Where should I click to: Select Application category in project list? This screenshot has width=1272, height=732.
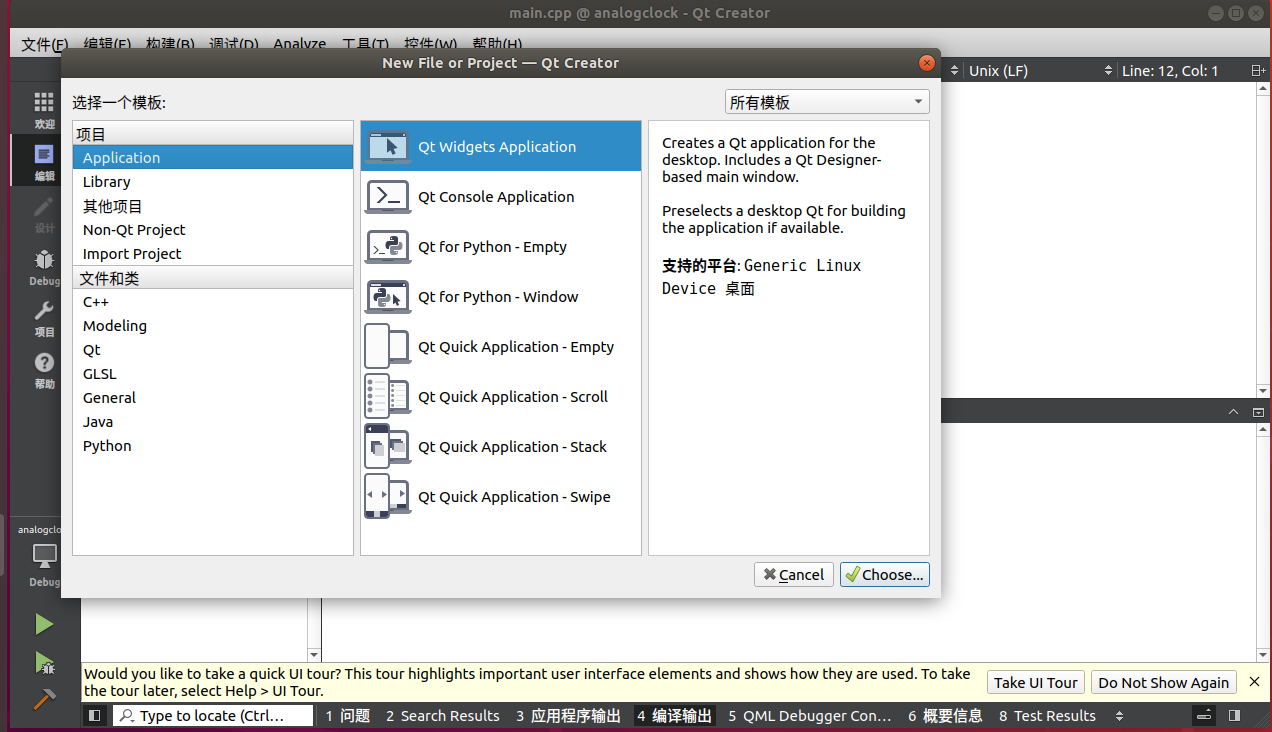pos(213,157)
